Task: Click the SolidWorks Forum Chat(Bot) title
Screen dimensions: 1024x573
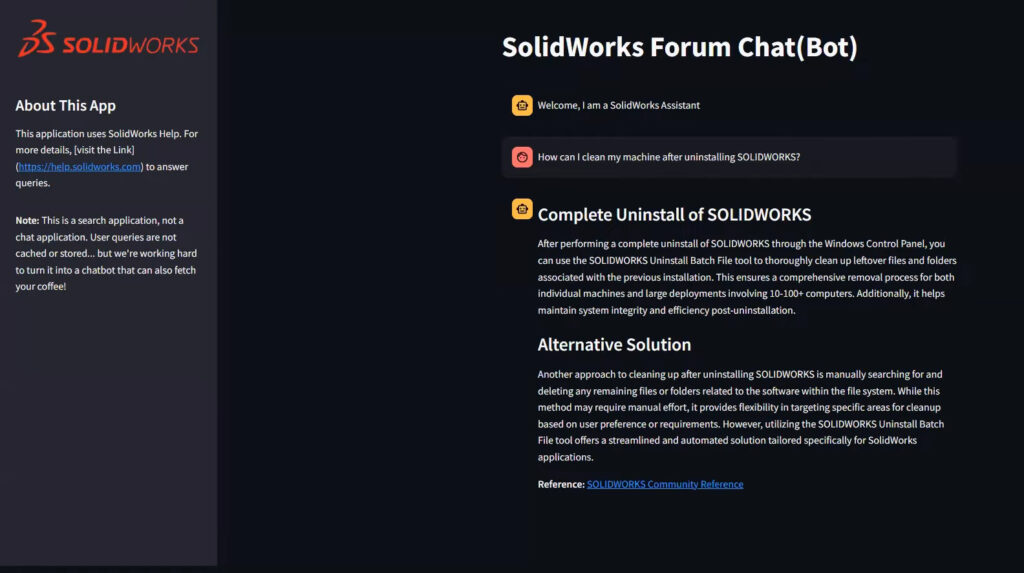Action: tap(679, 47)
